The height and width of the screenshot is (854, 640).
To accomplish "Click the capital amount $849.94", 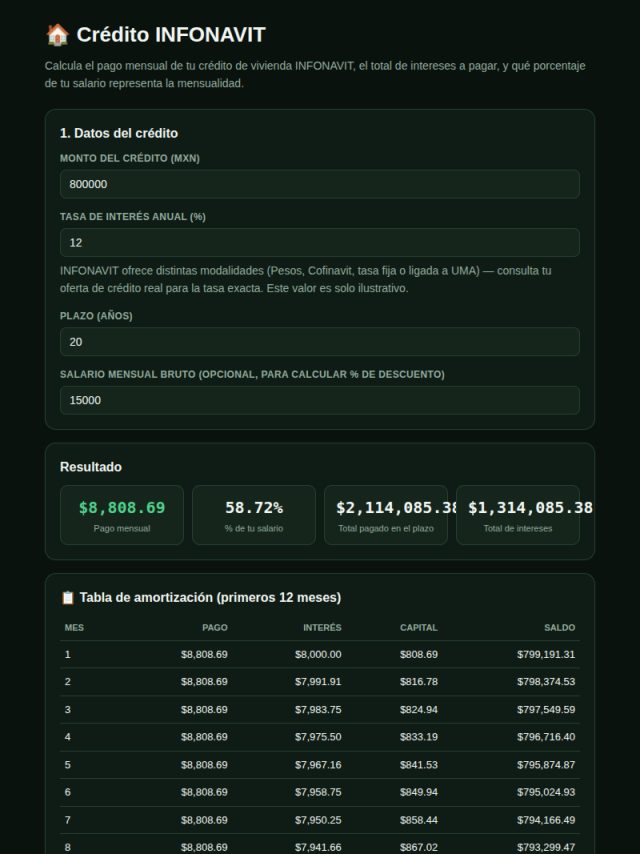I will click(419, 792).
